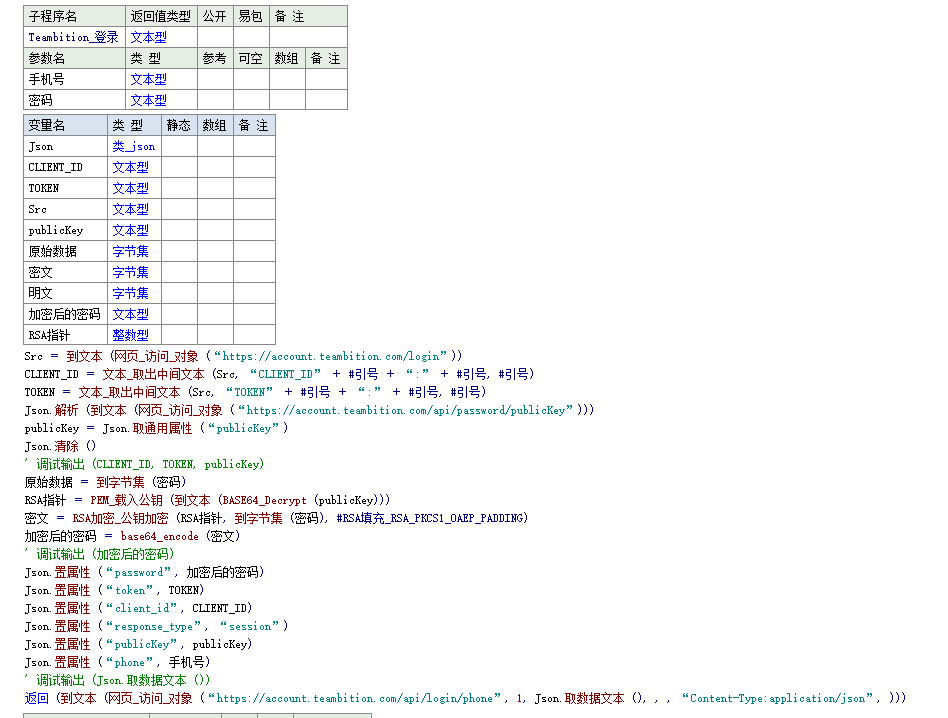Toggle the 数组 cell for publicKey variable
The width and height of the screenshot is (948, 718).
pos(215,230)
